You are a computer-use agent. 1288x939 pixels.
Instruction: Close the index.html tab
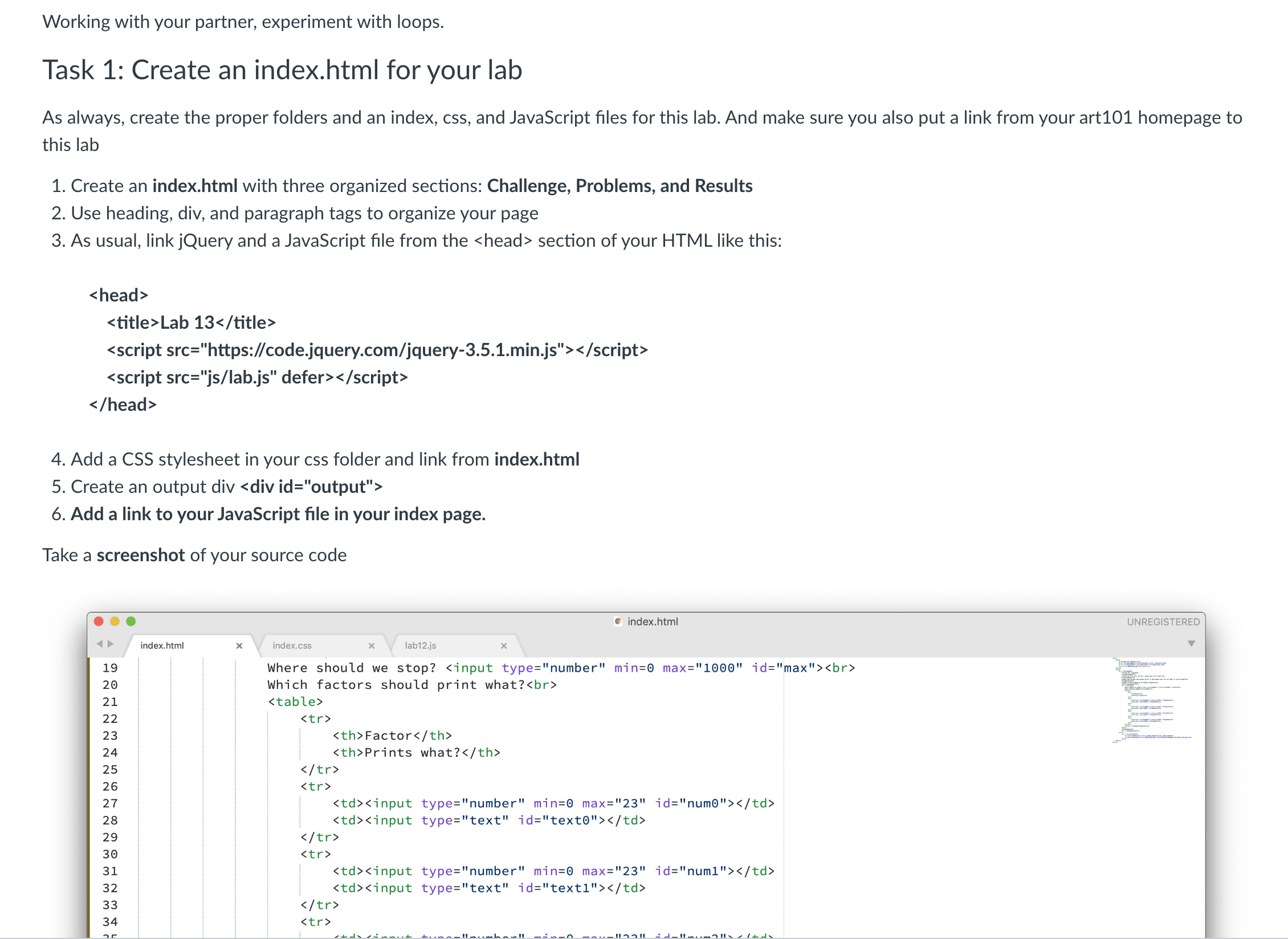pos(239,645)
